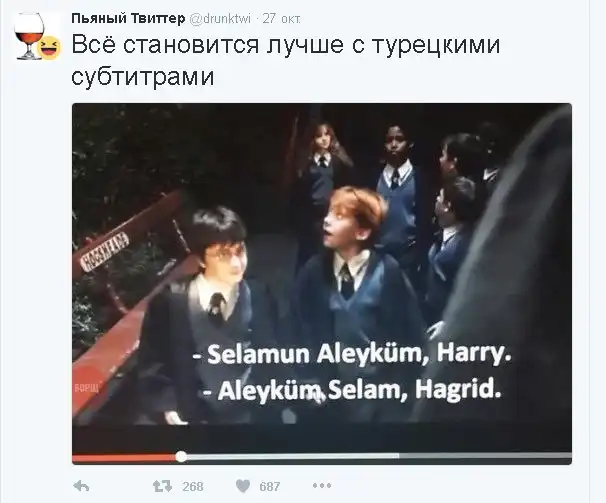View the 268 retweets count
606x503 pixels.
click(x=192, y=486)
